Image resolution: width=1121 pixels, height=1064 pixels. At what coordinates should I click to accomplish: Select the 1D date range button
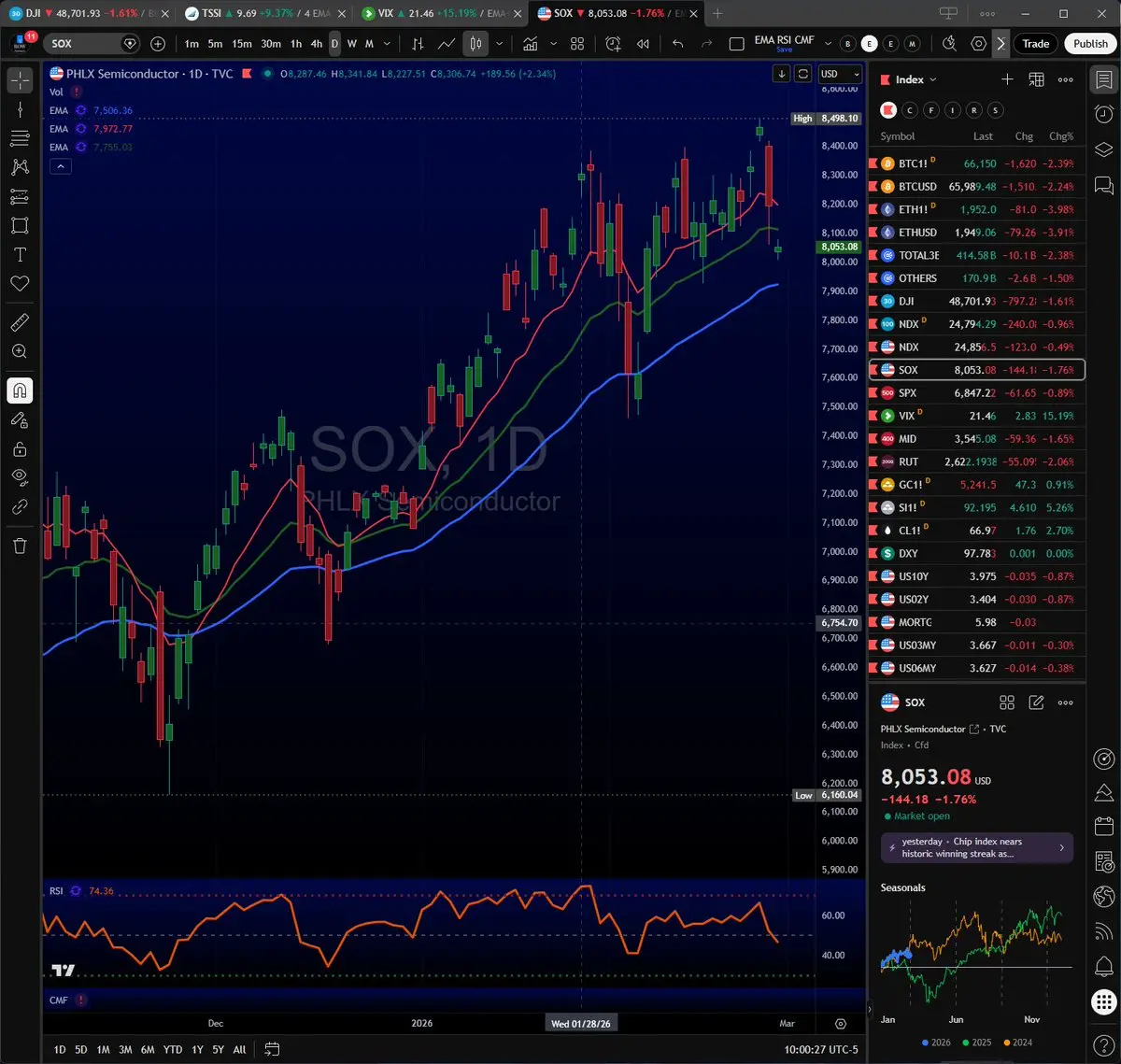(59, 1049)
